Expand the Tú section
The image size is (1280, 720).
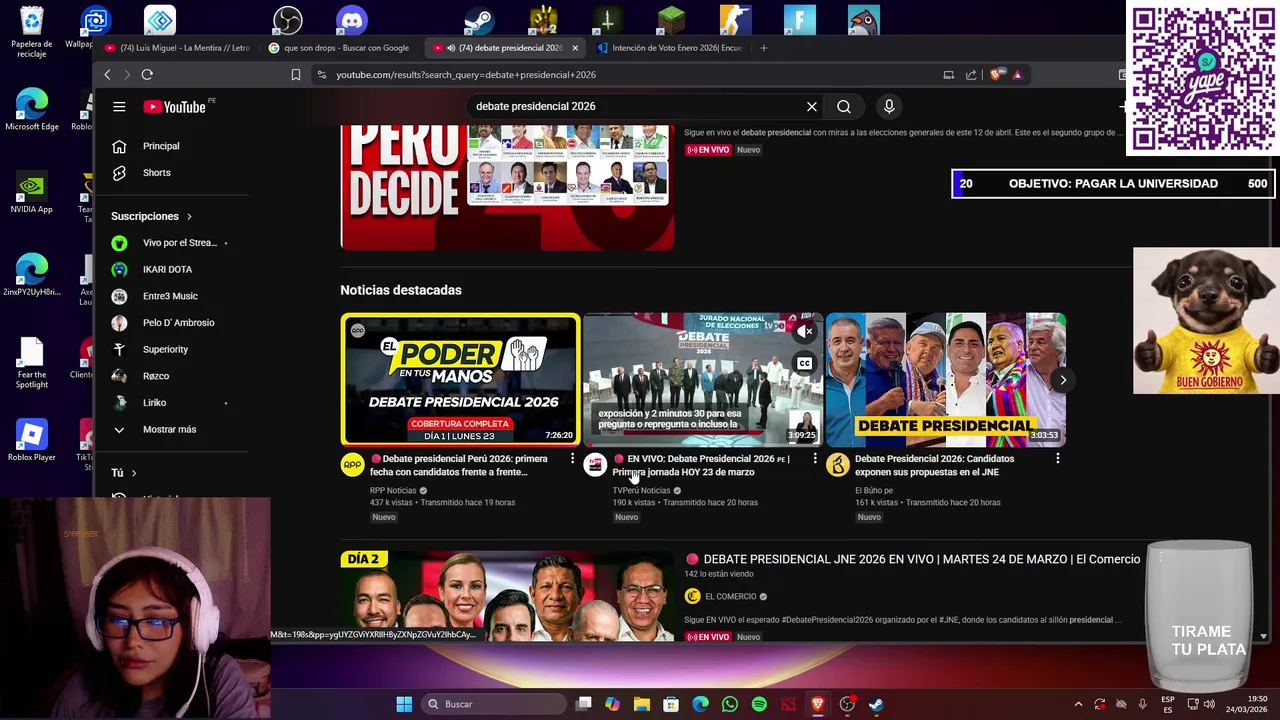(x=124, y=473)
